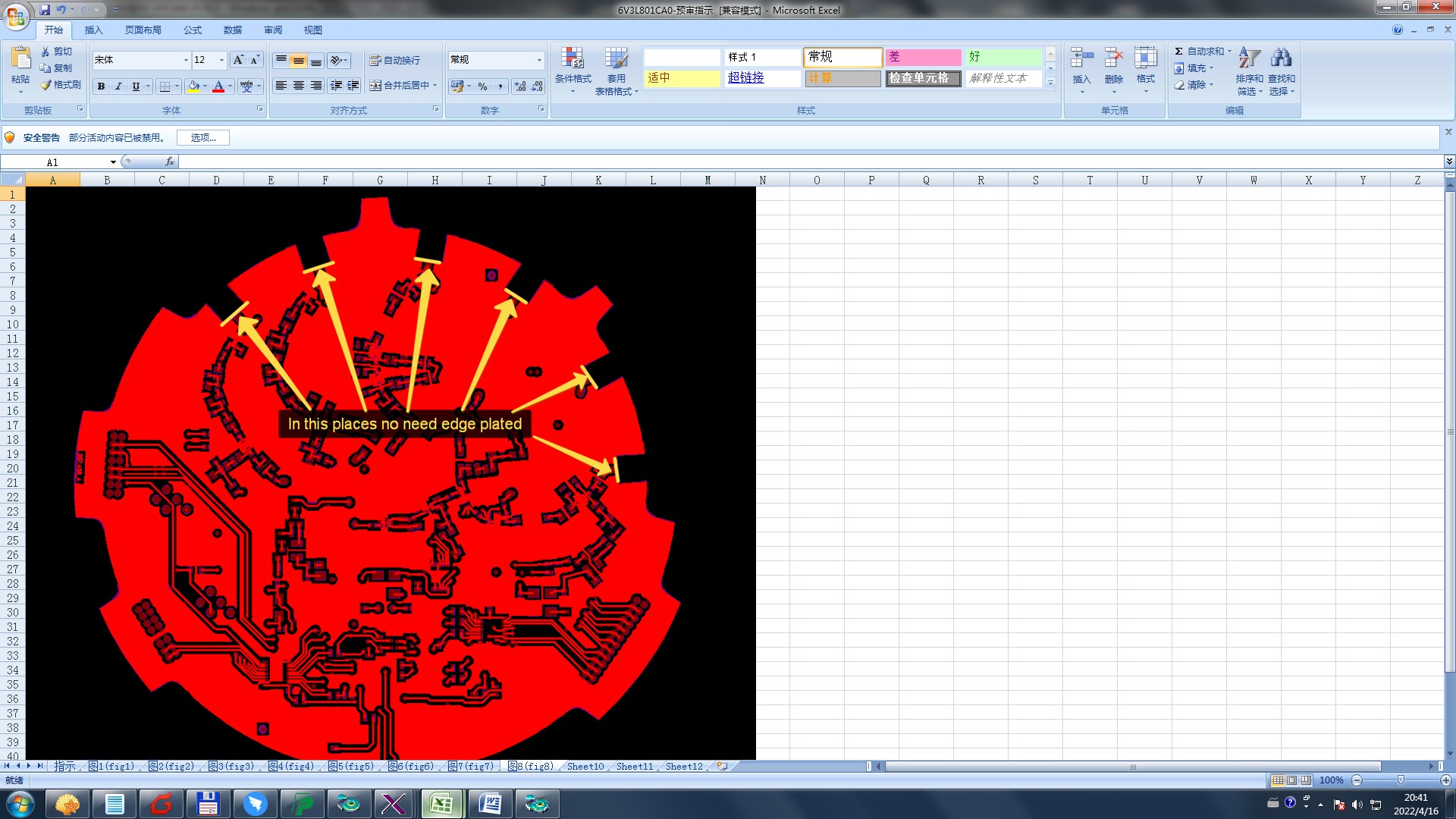Image resolution: width=1456 pixels, height=819 pixels.
Task: Click the security warning Options button
Action: (202, 137)
